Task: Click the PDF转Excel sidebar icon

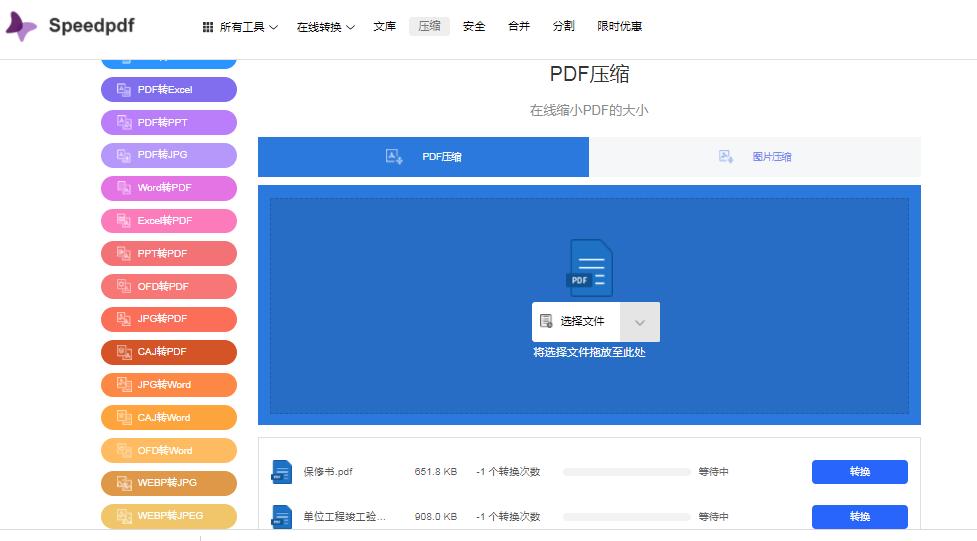Action: point(124,90)
